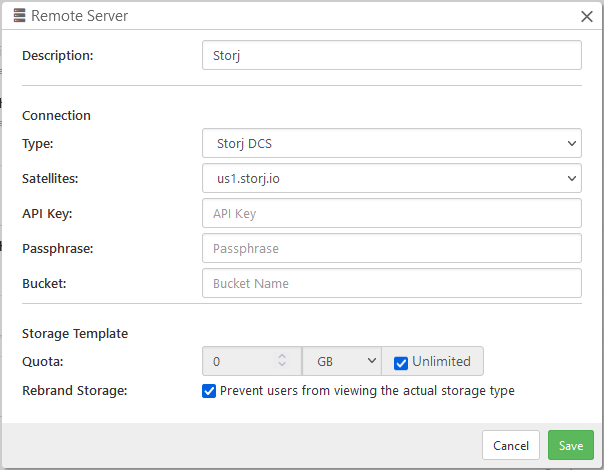Open the Type dropdown showing Storj DCS
This screenshot has height=470, width=604.
(x=392, y=143)
